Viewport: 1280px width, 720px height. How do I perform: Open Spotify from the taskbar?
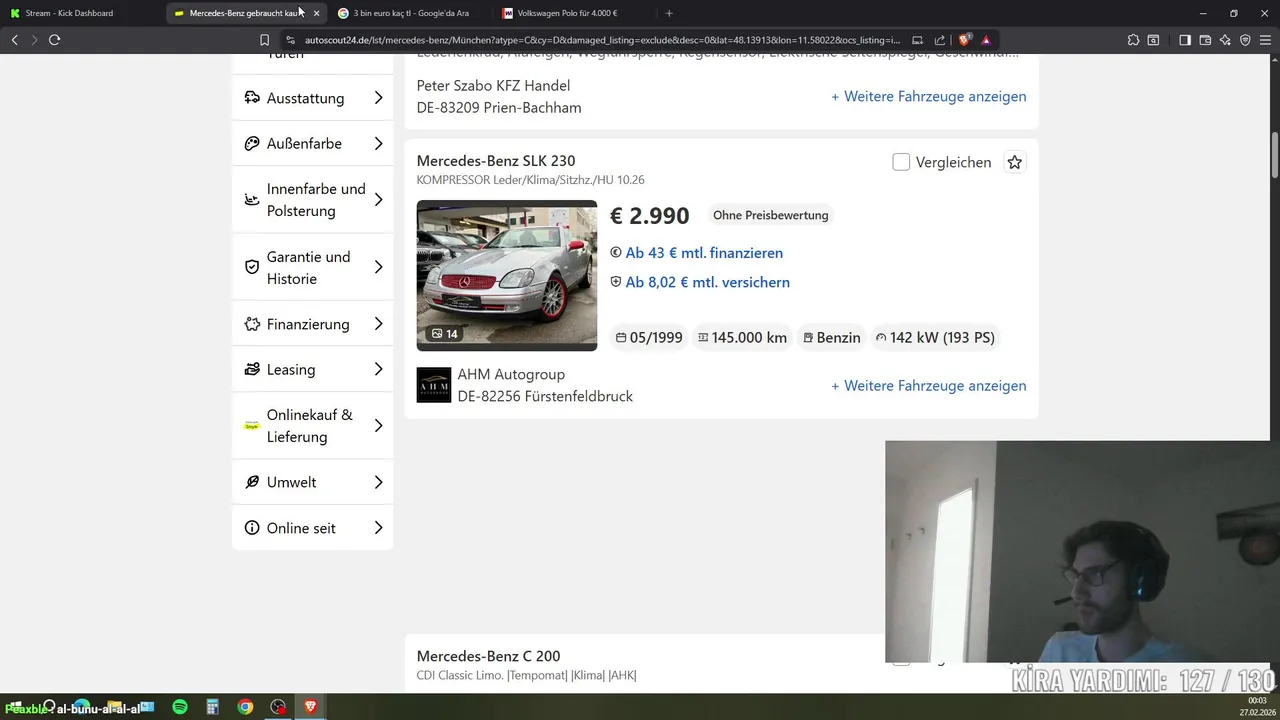(x=180, y=707)
